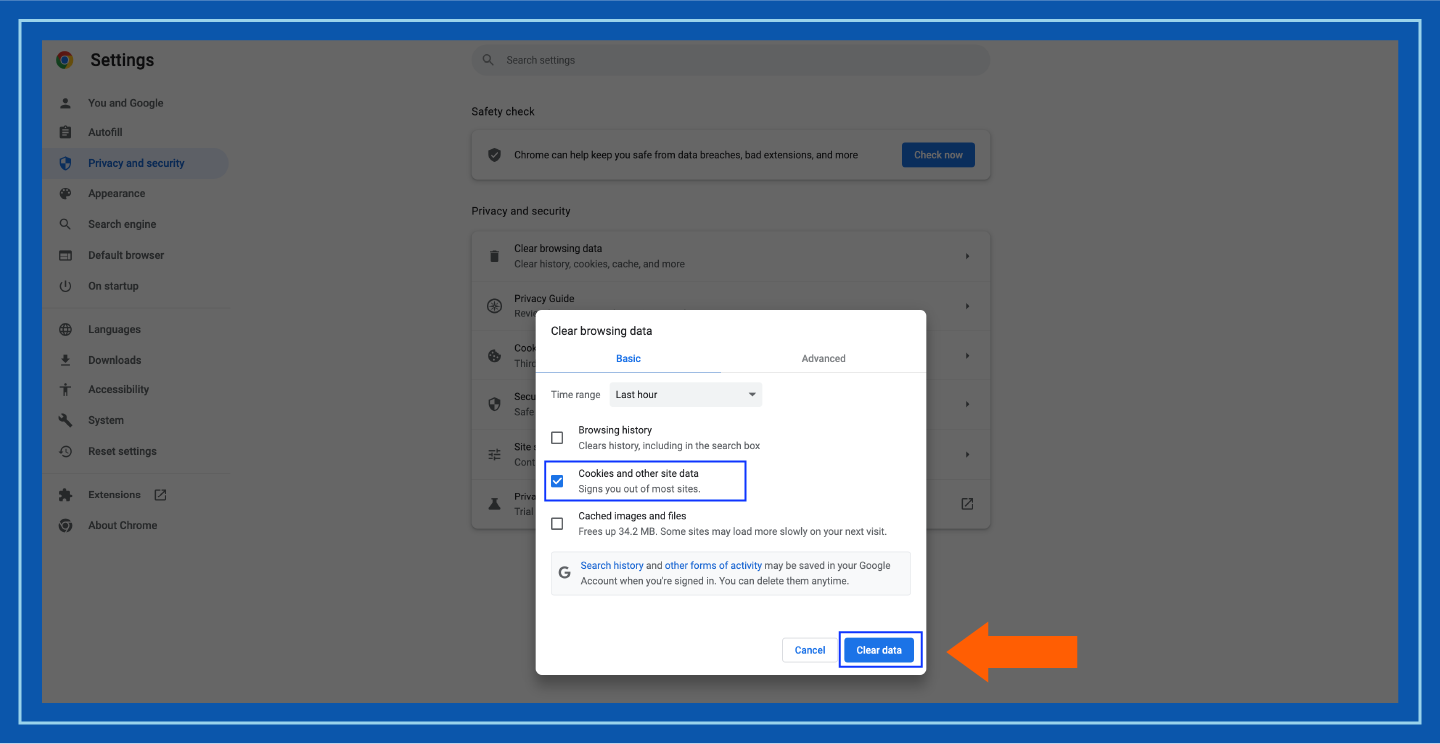Click the trash icon beside Clear browsing data
The image size is (1440, 744).
click(494, 255)
